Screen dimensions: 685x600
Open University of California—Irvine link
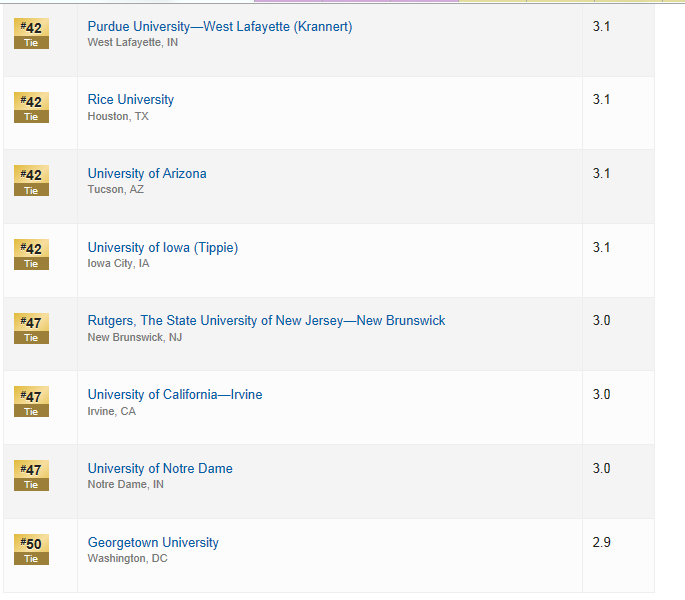(x=175, y=395)
